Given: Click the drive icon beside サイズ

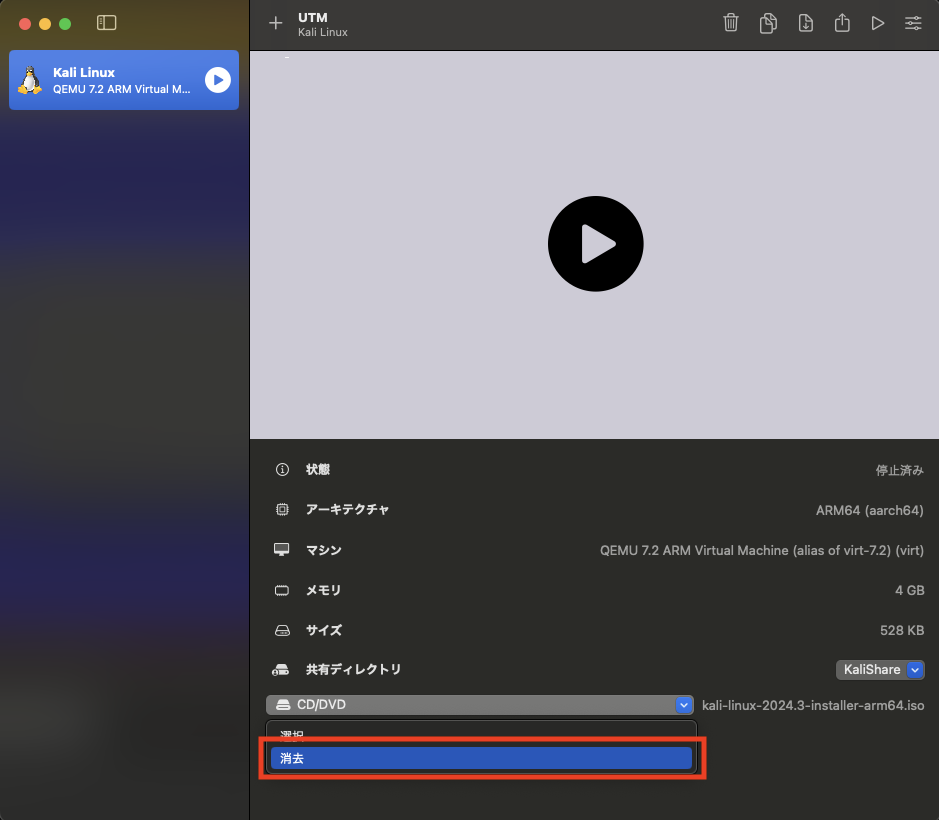Looking at the screenshot, I should (x=282, y=631).
